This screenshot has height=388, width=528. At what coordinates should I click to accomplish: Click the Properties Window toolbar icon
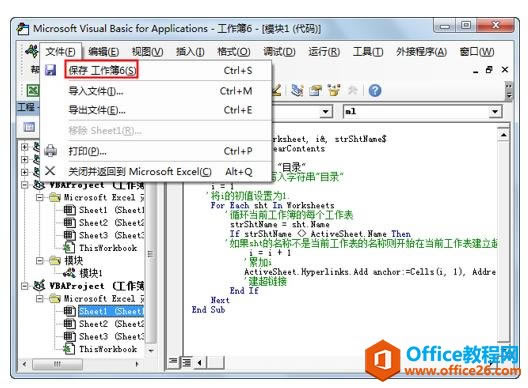point(316,91)
